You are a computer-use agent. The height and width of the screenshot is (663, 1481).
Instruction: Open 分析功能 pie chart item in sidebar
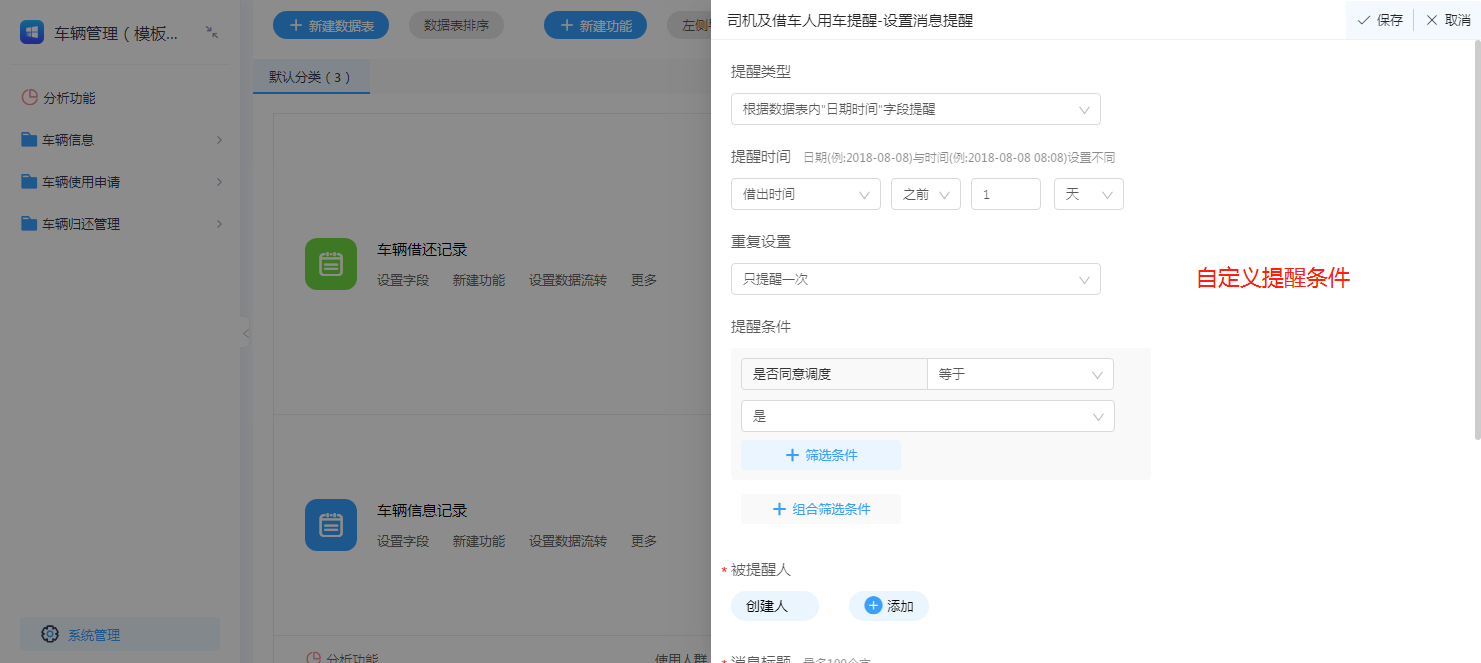click(x=59, y=98)
